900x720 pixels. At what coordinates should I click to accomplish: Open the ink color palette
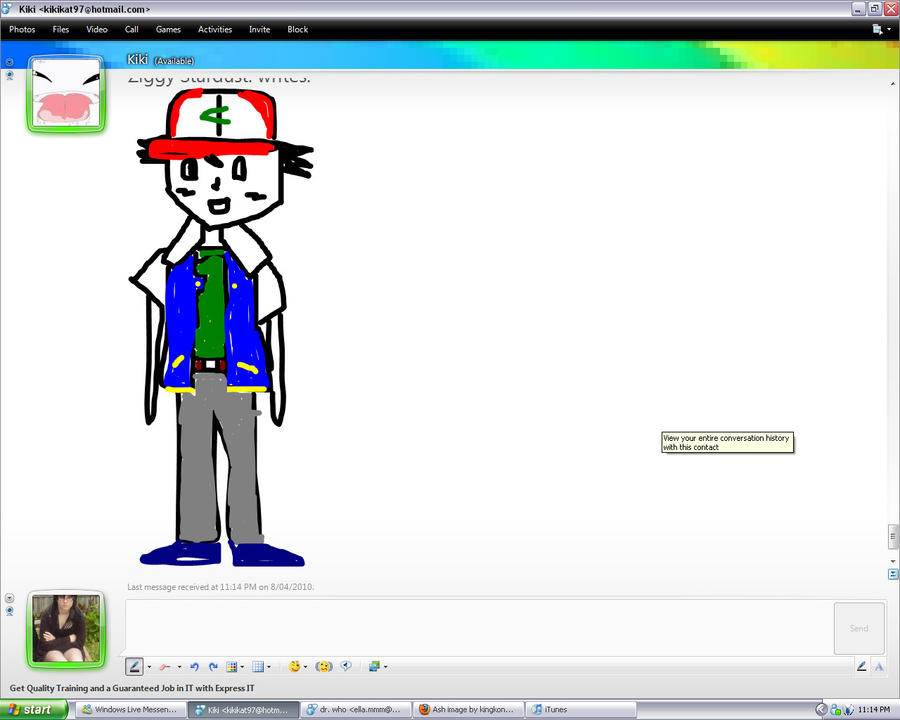231,667
